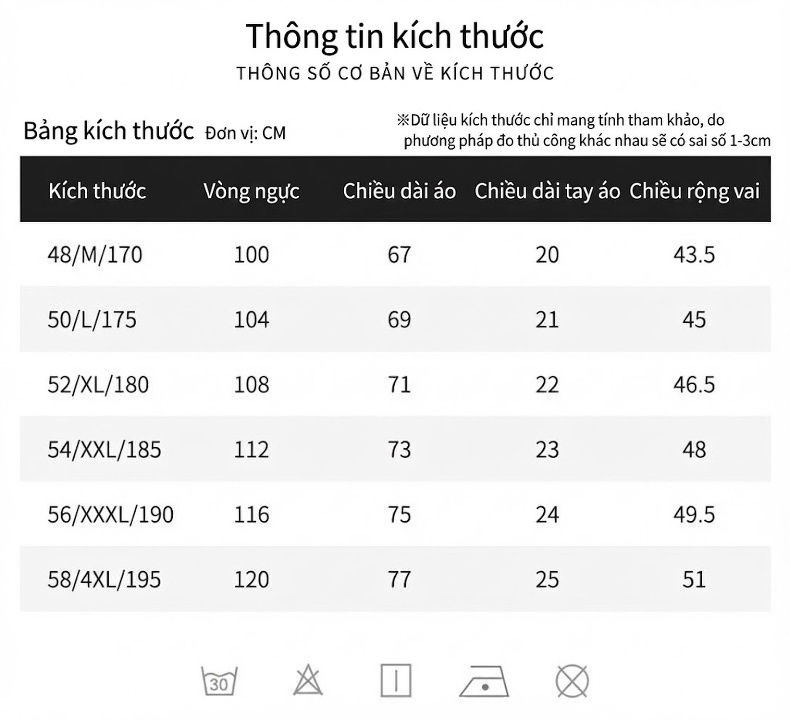Click the Kích thước column header

click(x=97, y=191)
